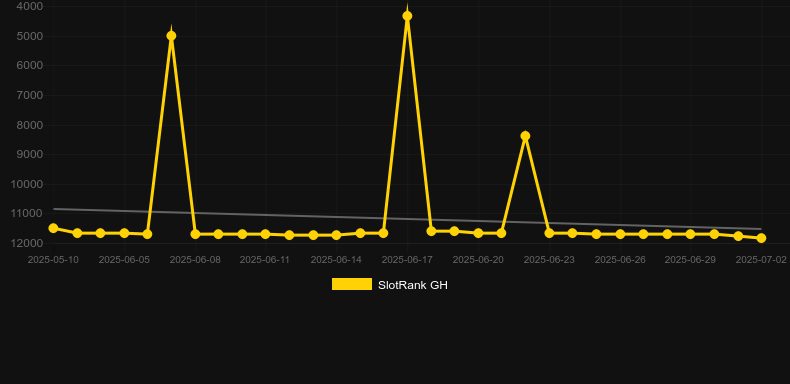This screenshot has width=790, height=384.
Task: Select the highest peak data point near 2025-06-17
Action: point(407,16)
